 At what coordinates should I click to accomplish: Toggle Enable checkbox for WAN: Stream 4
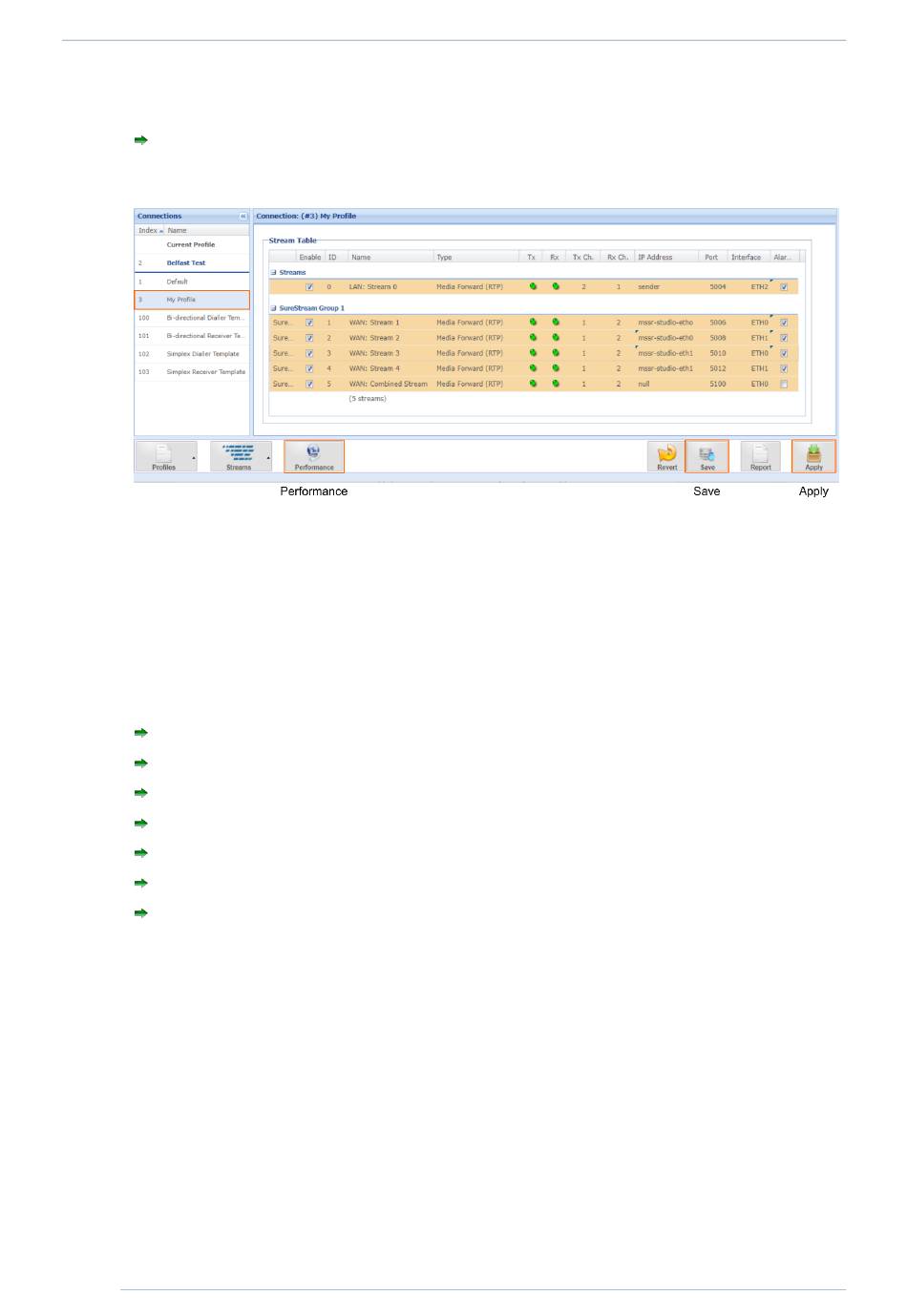click(x=309, y=368)
